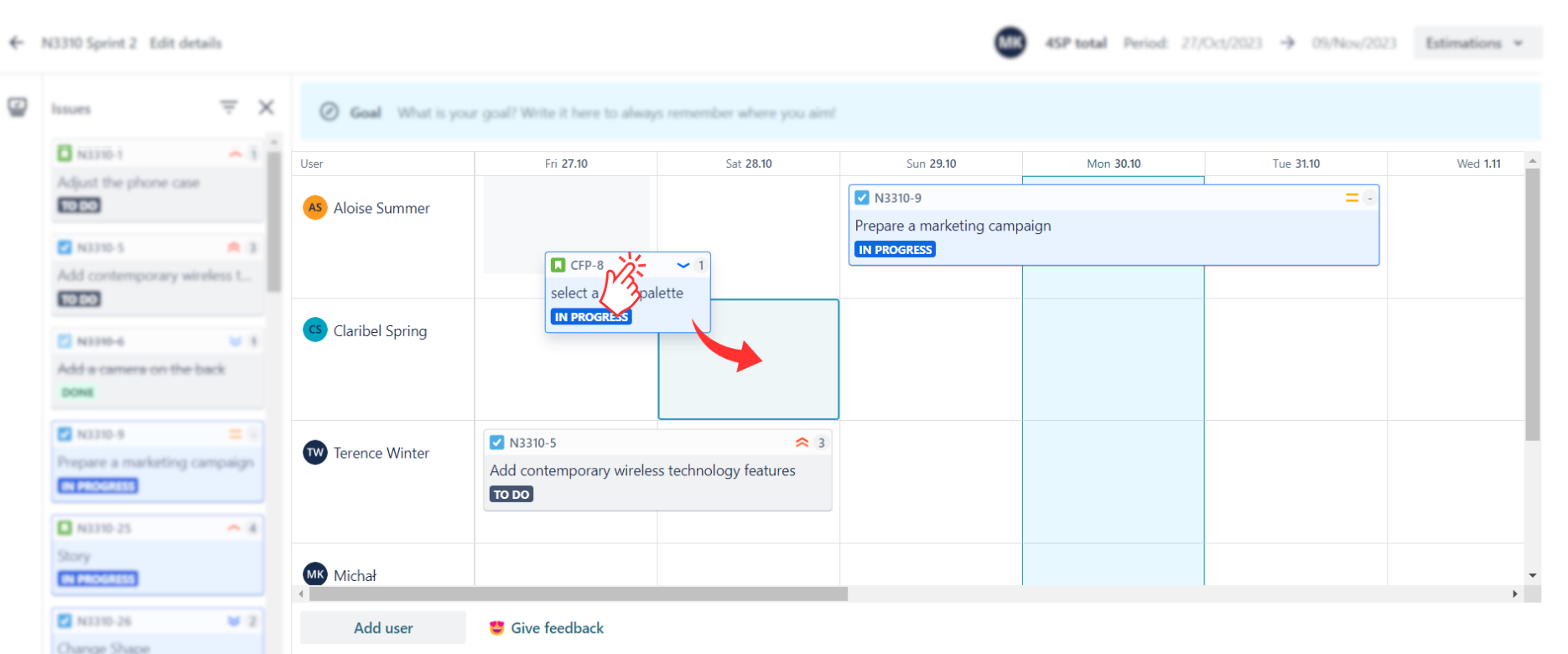Select issue Add a camera on the back
Image resolution: width=1568 pixels, height=654 pixels.
pos(158,368)
